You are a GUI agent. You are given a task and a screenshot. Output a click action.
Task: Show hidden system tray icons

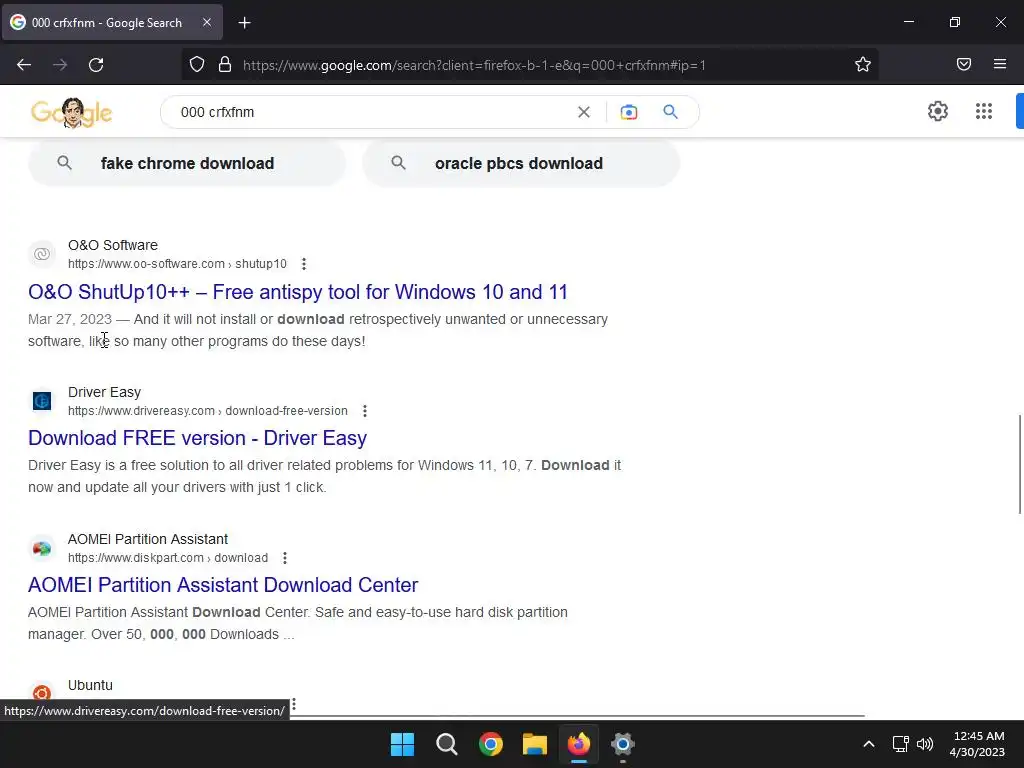pos(869,744)
